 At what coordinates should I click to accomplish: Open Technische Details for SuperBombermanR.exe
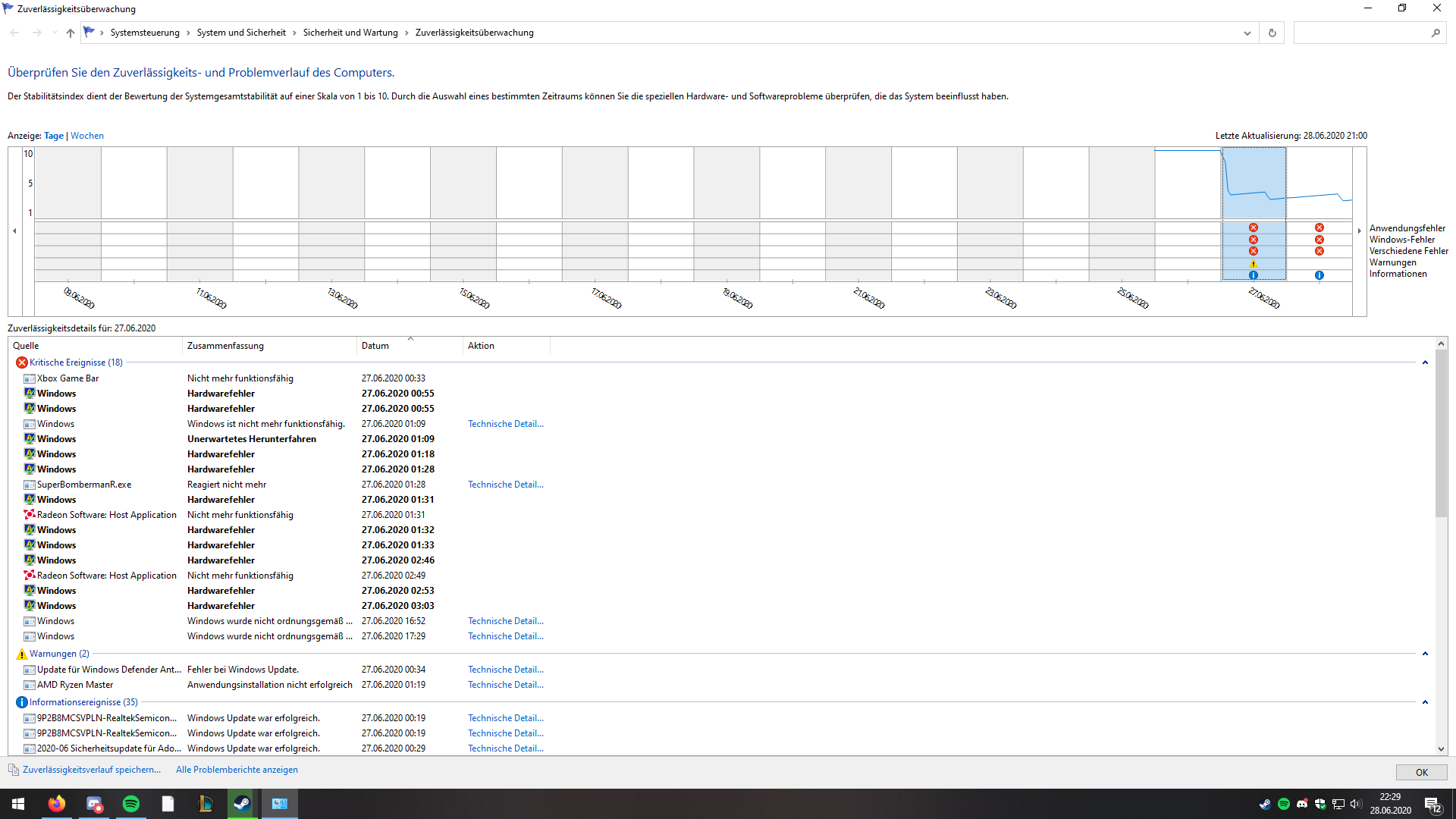505,485
